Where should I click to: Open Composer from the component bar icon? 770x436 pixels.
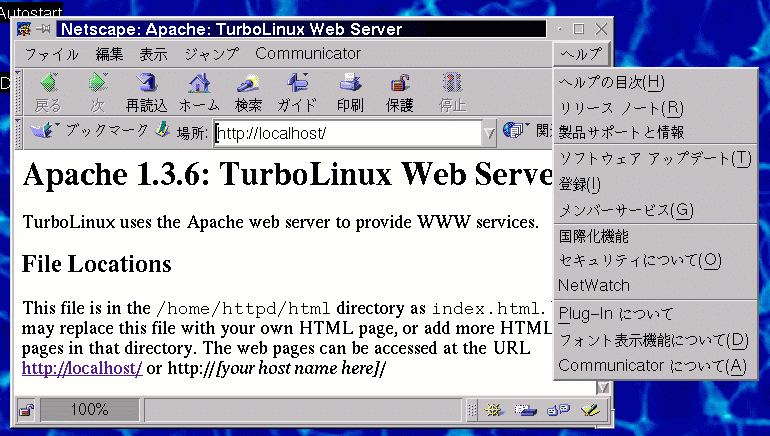coord(590,409)
